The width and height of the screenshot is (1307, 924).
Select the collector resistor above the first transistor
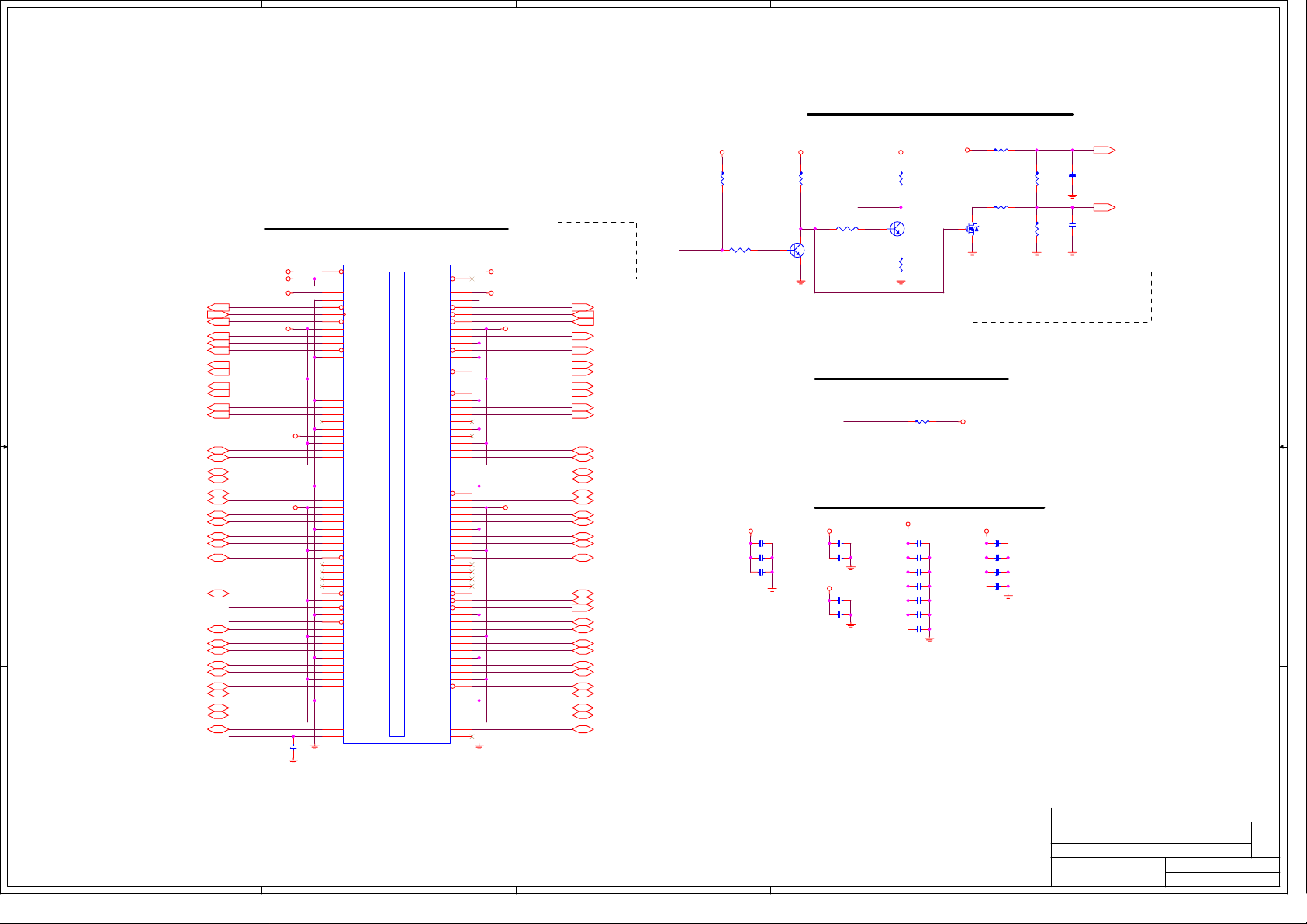coord(800,179)
